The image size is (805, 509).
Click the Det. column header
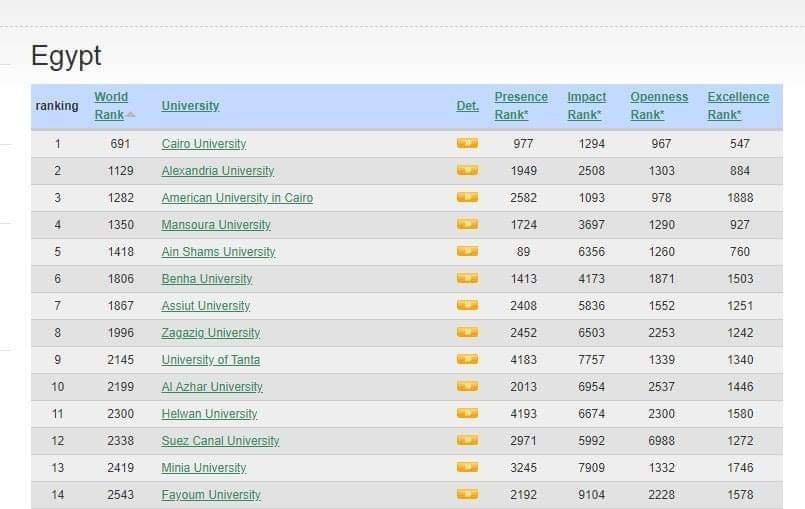(467, 106)
